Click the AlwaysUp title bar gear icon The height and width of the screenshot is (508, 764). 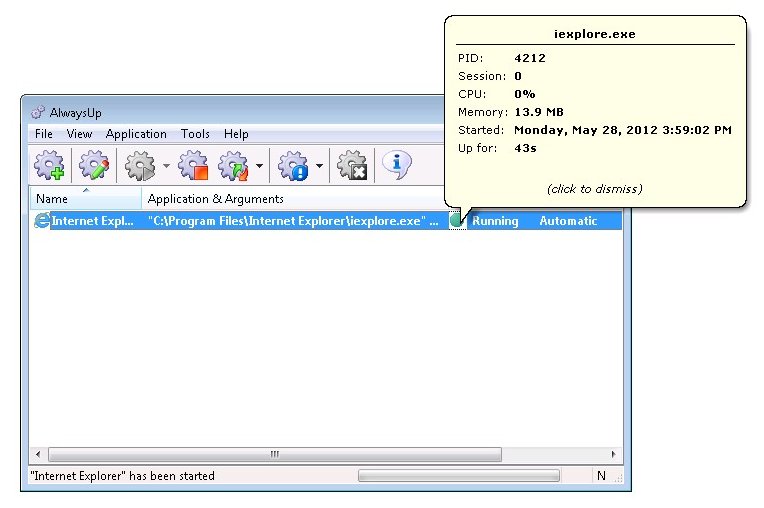pos(38,113)
